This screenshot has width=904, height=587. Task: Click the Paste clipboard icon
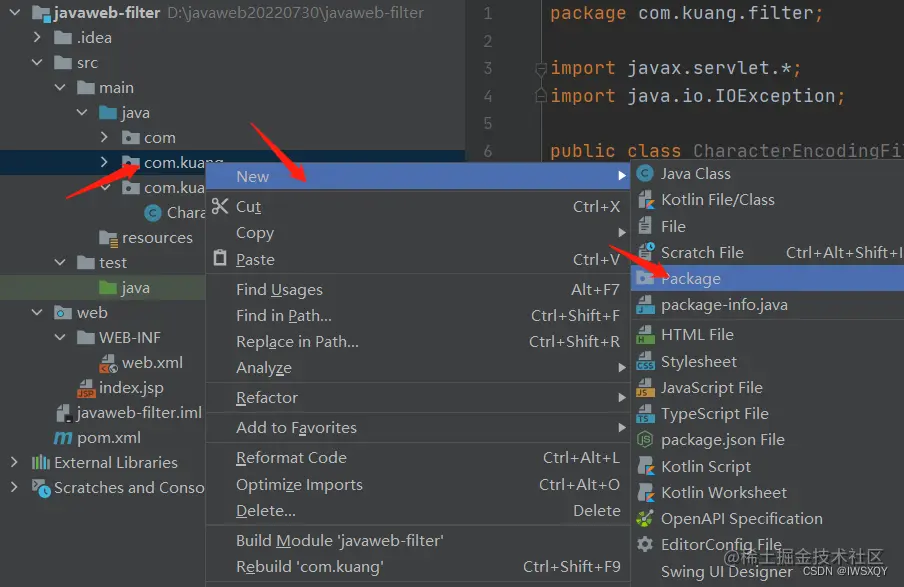pyautogui.click(x=220, y=258)
